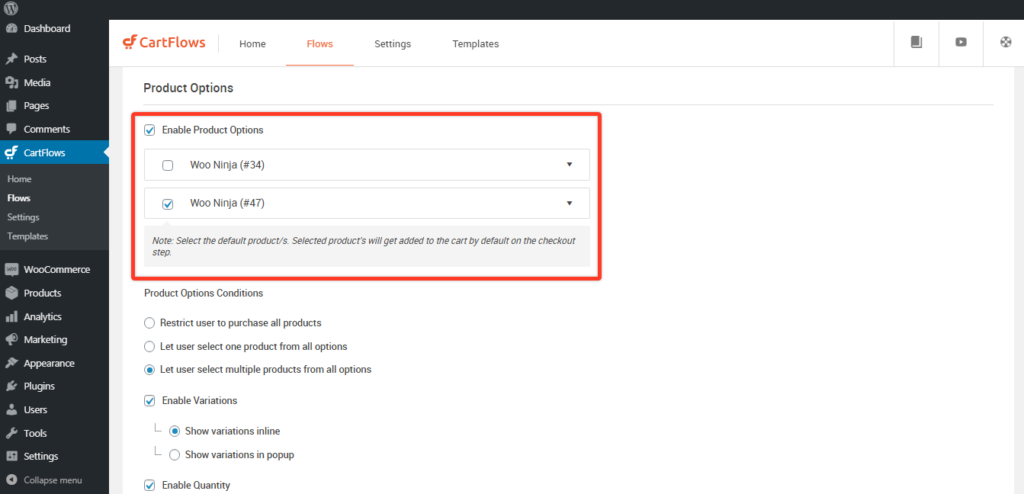Expand Woo Ninja (#34) dropdown arrow
Screen dimensions: 1024x494
pyautogui.click(x=569, y=165)
